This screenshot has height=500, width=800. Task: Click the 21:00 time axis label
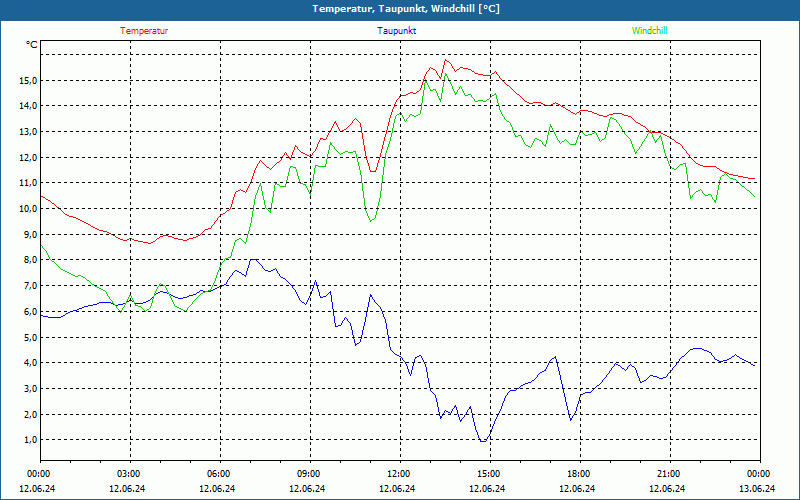[x=669, y=474]
